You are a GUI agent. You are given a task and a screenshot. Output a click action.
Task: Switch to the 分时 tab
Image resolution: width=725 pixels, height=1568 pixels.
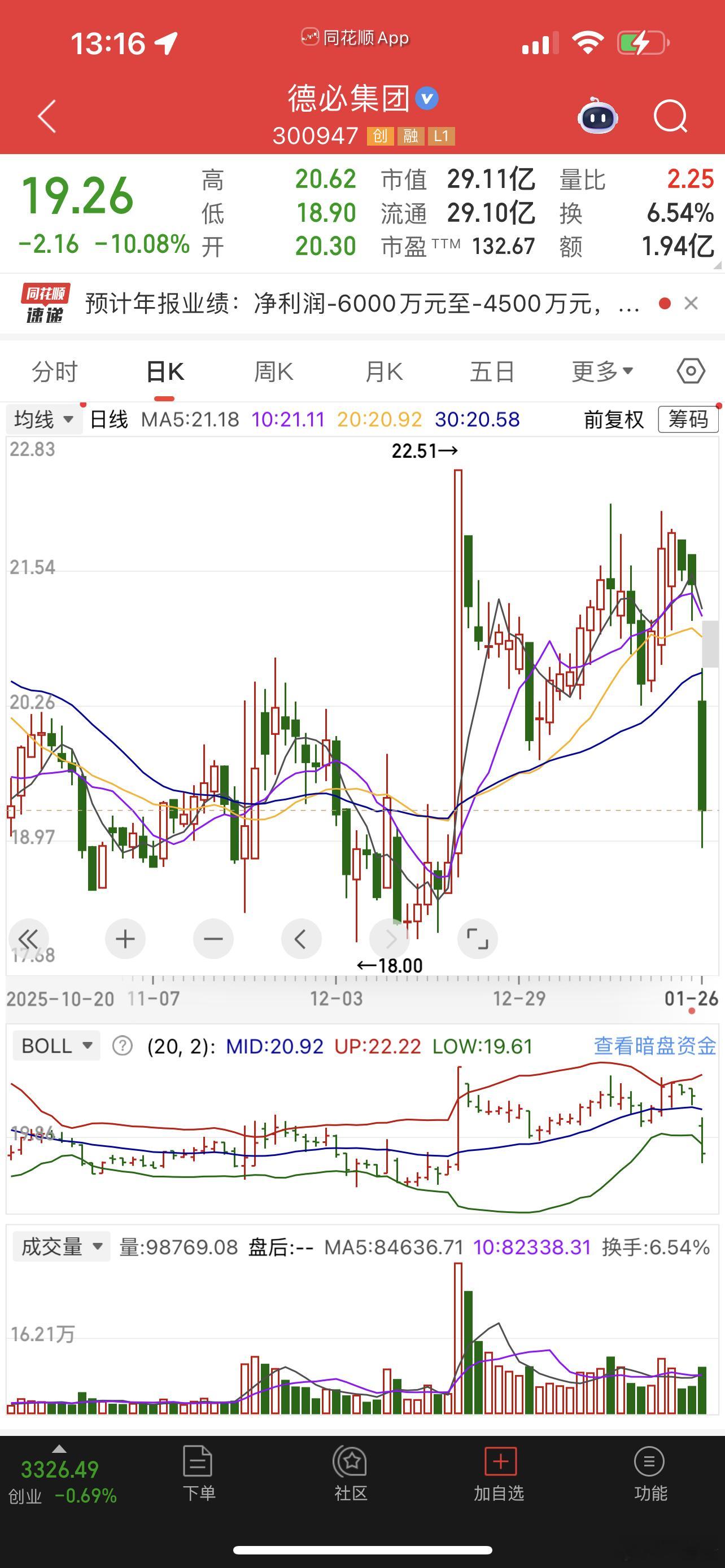point(55,371)
